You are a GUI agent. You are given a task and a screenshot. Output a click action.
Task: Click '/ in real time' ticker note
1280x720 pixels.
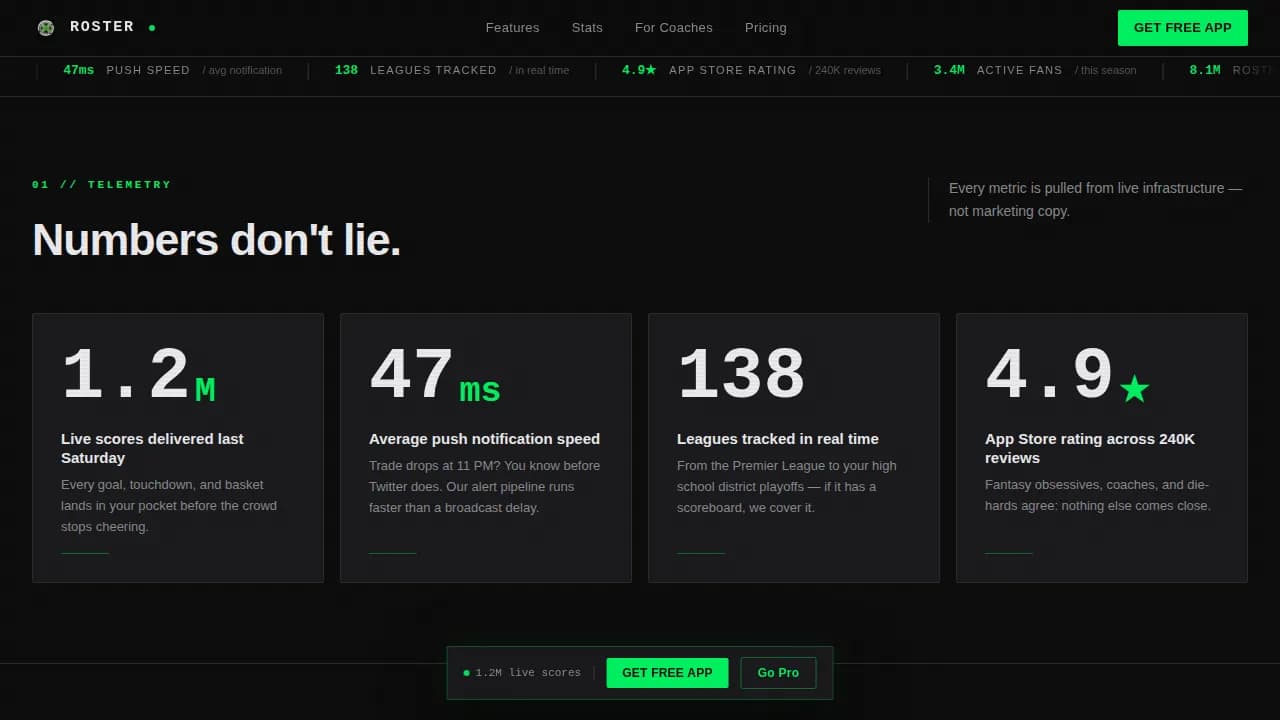point(539,71)
